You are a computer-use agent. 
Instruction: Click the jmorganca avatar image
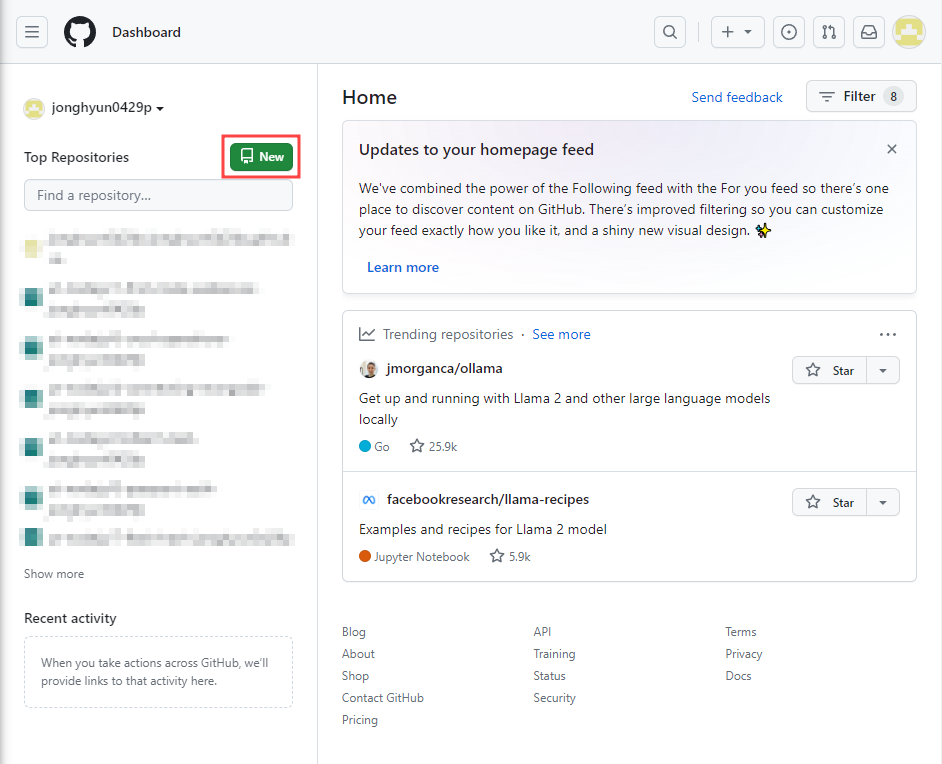[x=368, y=369]
